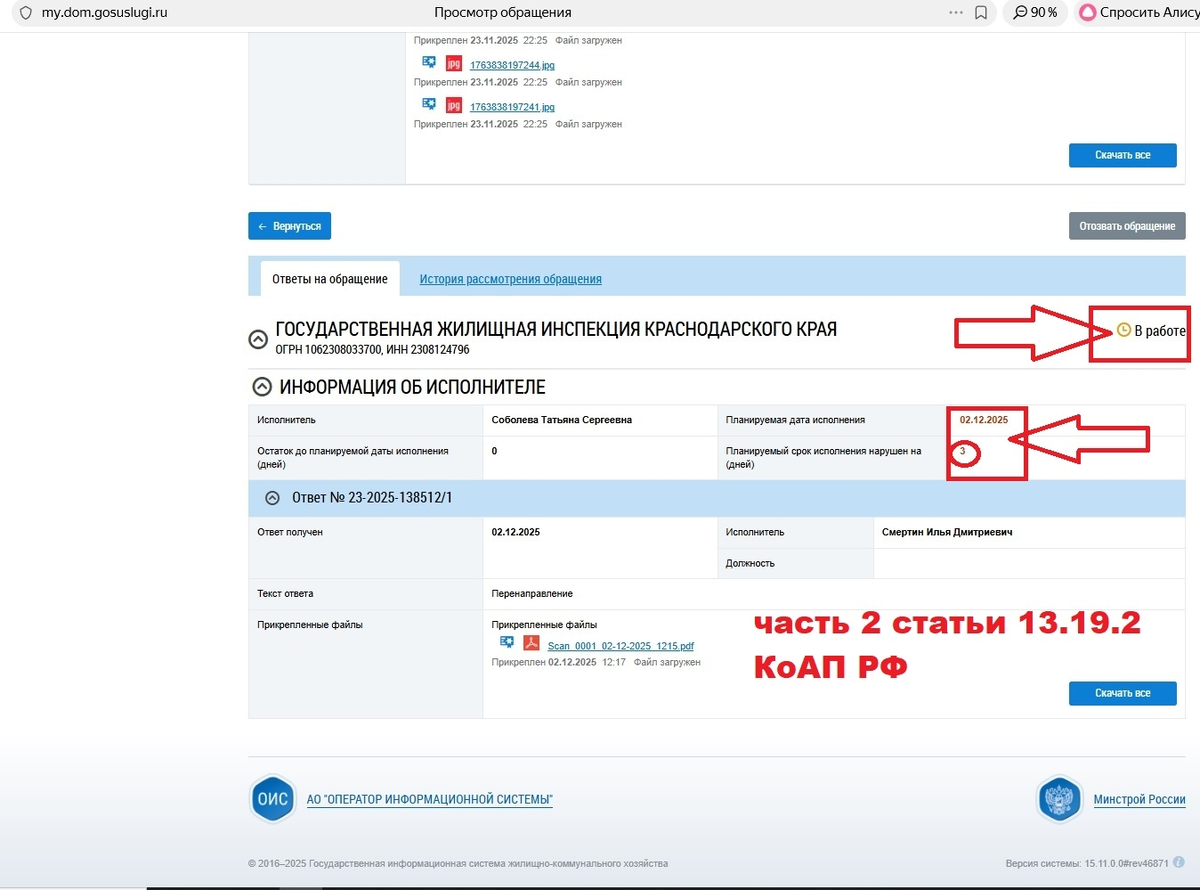Image resolution: width=1200 pixels, height=890 pixels.
Task: Open the Спросить Алису assistant
Action: pyautogui.click(x=1137, y=13)
